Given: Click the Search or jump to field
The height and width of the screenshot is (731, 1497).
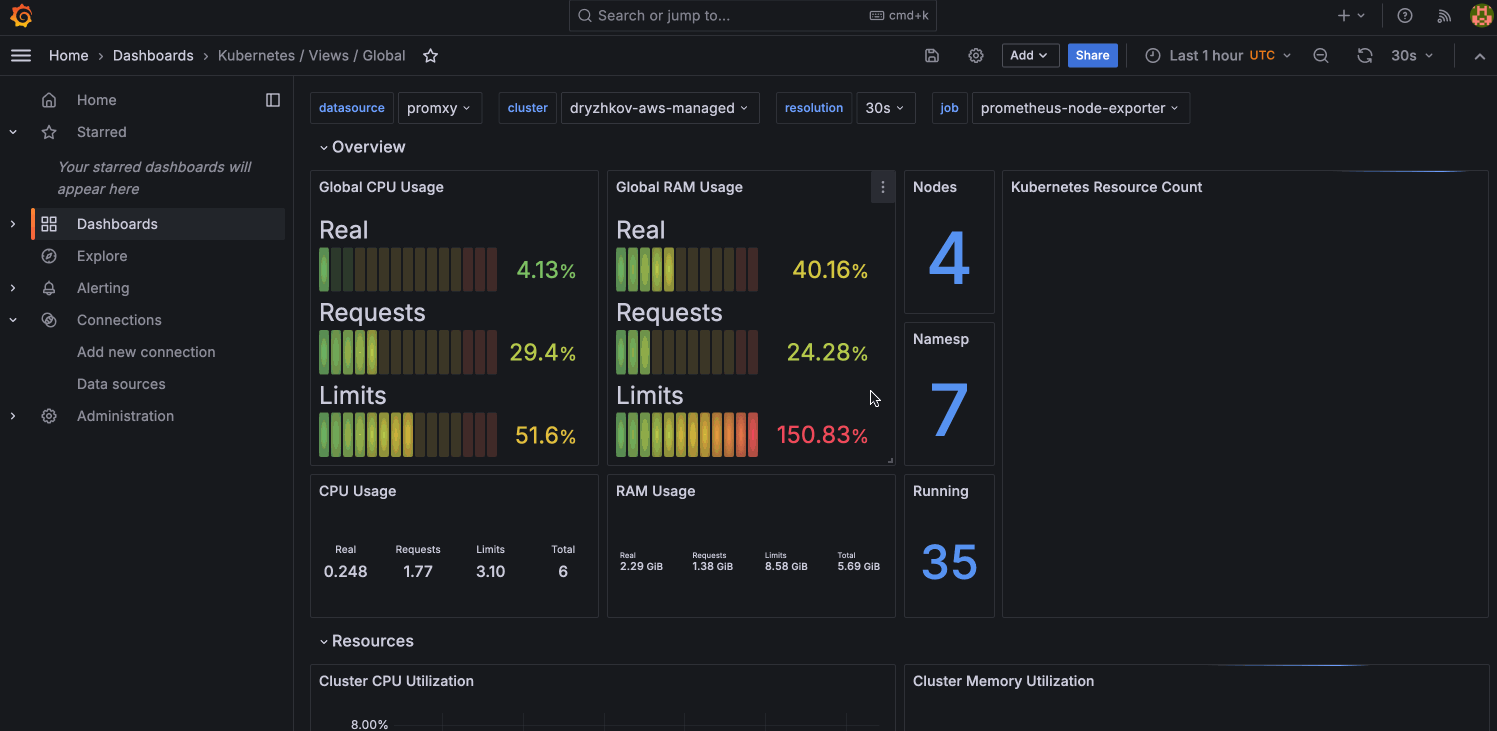Looking at the screenshot, I should 752,15.
